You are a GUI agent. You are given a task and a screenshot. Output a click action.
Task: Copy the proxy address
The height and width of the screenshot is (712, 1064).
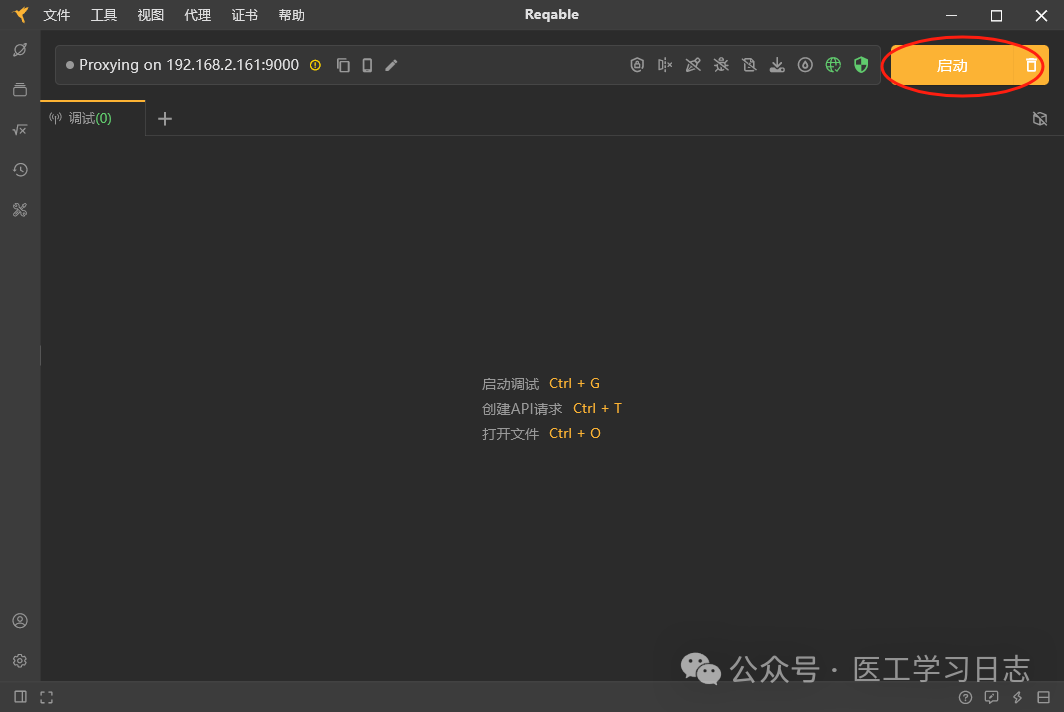click(343, 65)
